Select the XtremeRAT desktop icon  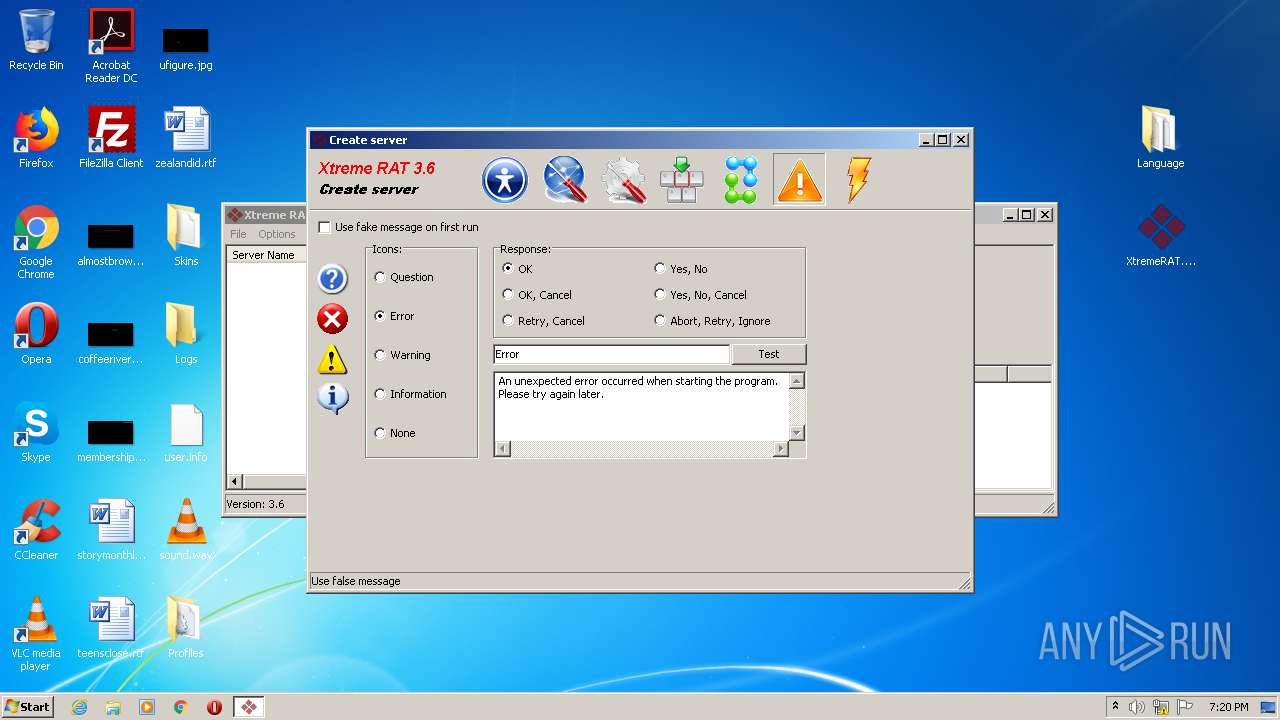1161,236
